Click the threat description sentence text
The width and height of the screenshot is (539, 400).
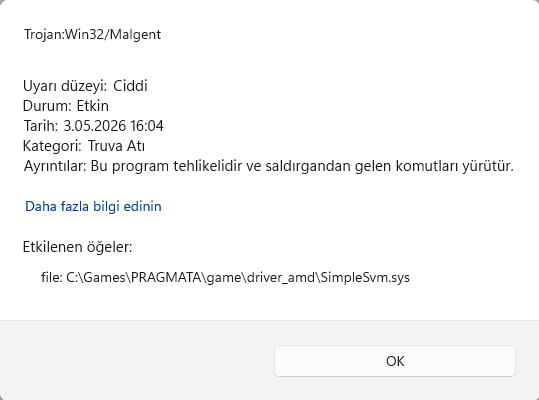click(302, 166)
